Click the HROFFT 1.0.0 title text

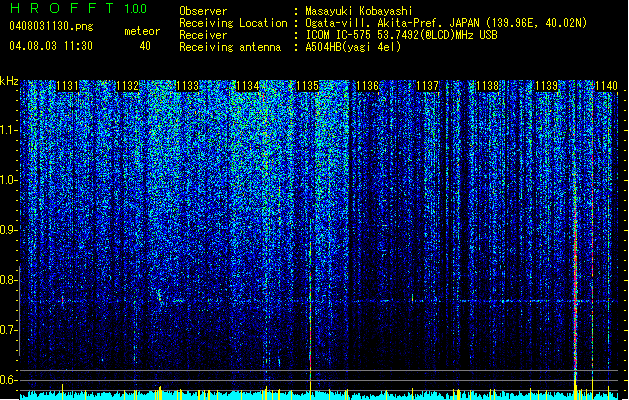click(78, 8)
